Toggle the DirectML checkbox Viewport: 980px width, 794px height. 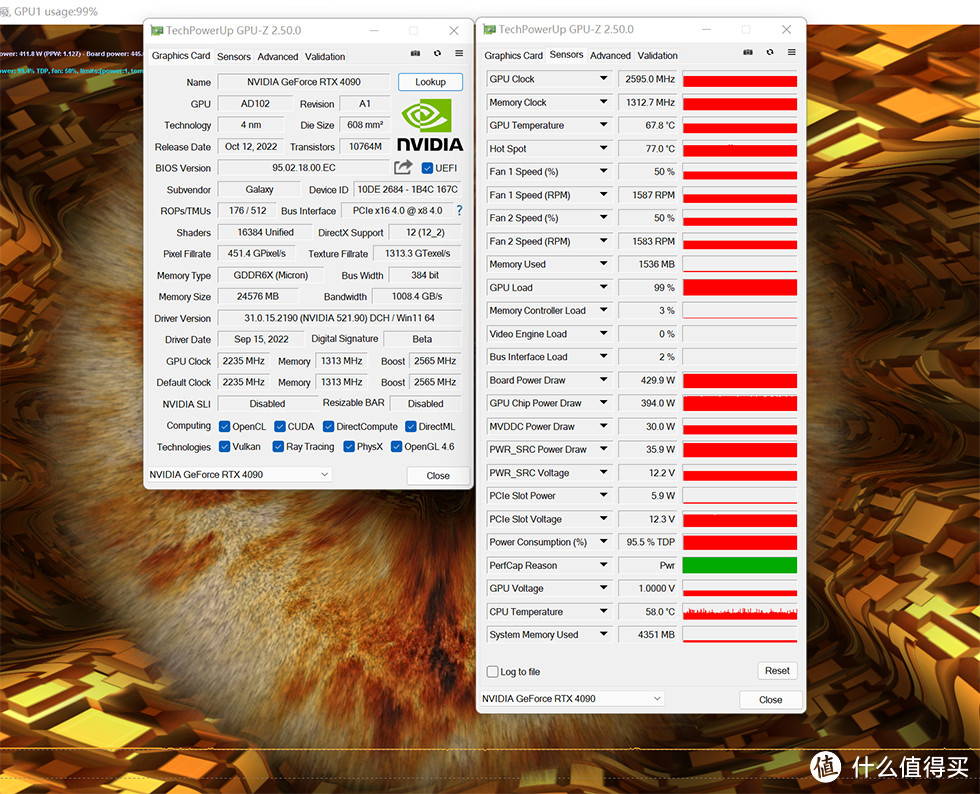pos(411,426)
